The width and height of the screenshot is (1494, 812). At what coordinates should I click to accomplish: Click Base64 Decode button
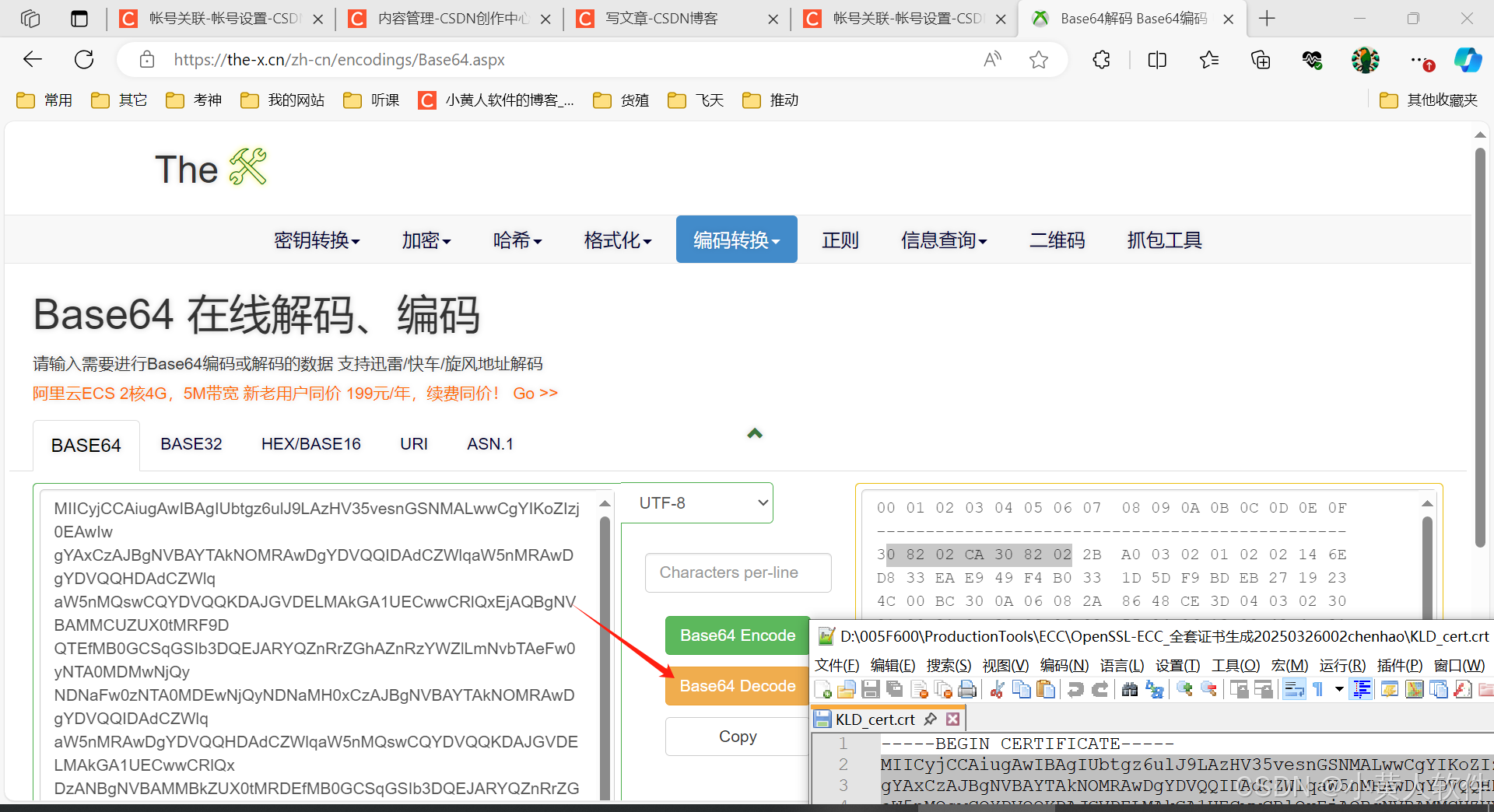(x=738, y=686)
